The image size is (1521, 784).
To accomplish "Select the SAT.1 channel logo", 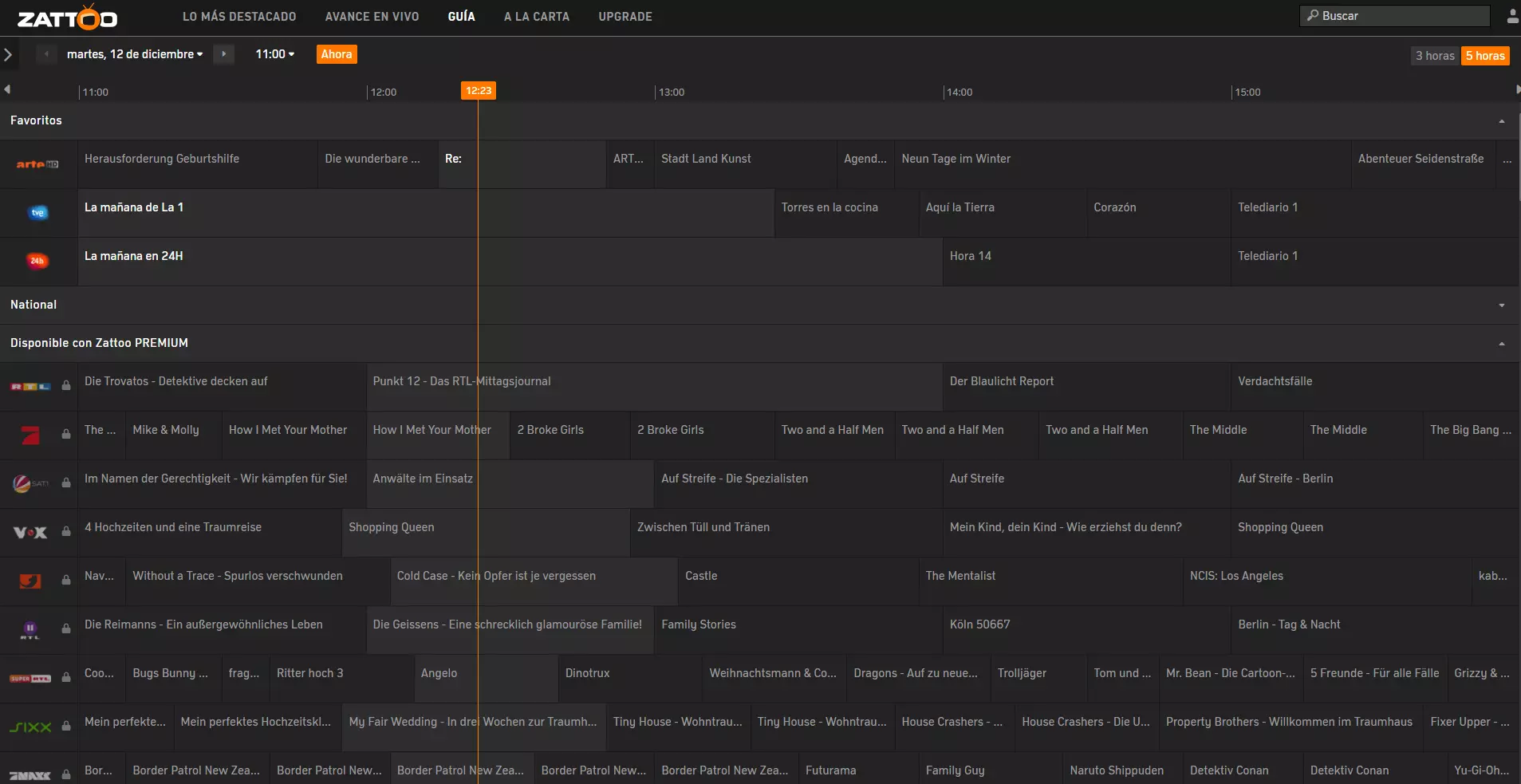I will tap(30, 483).
